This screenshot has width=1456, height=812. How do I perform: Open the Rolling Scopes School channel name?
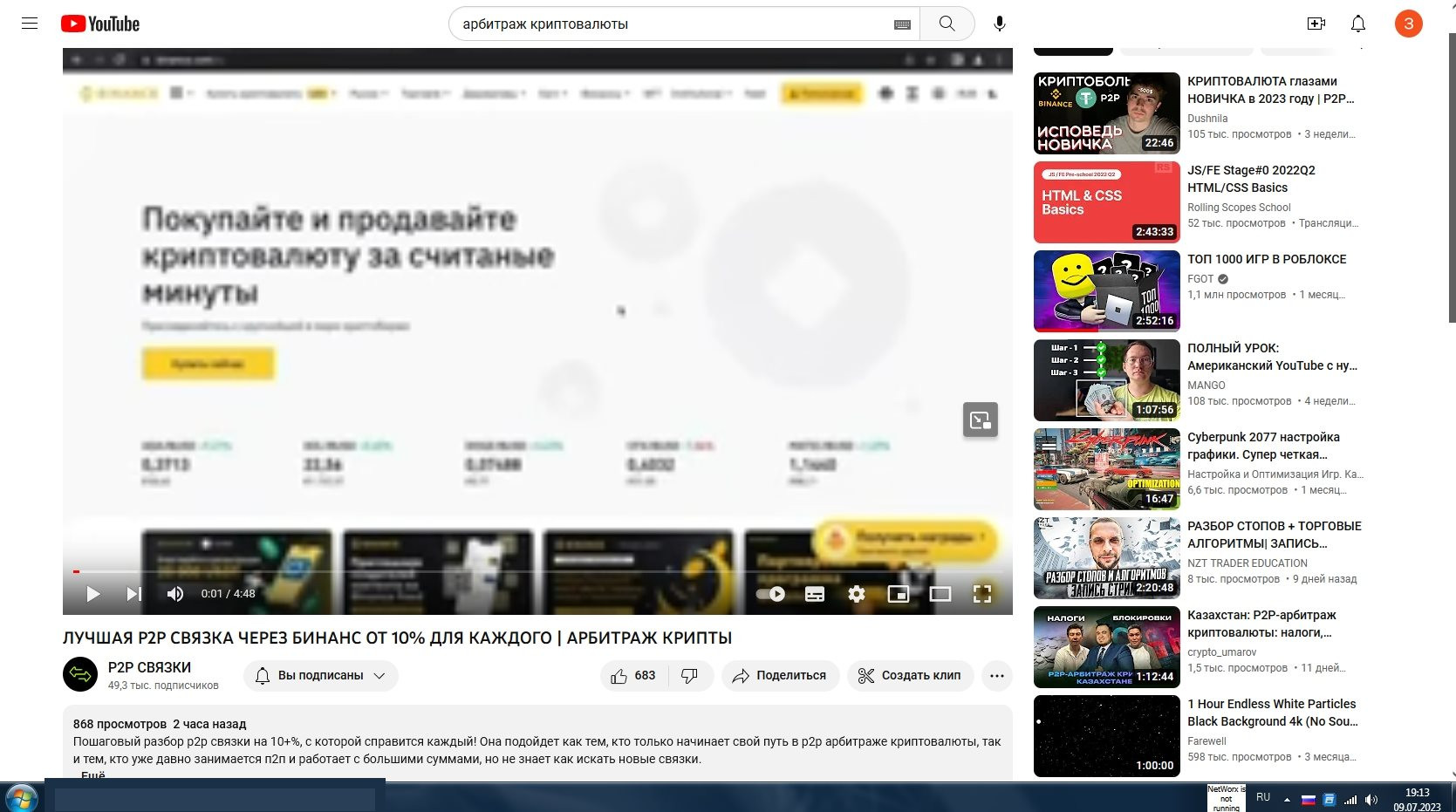pos(1239,208)
